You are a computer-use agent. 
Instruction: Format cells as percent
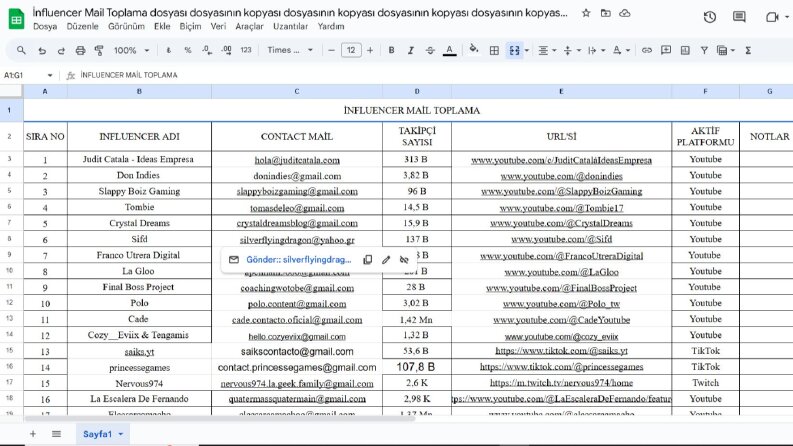coord(188,50)
